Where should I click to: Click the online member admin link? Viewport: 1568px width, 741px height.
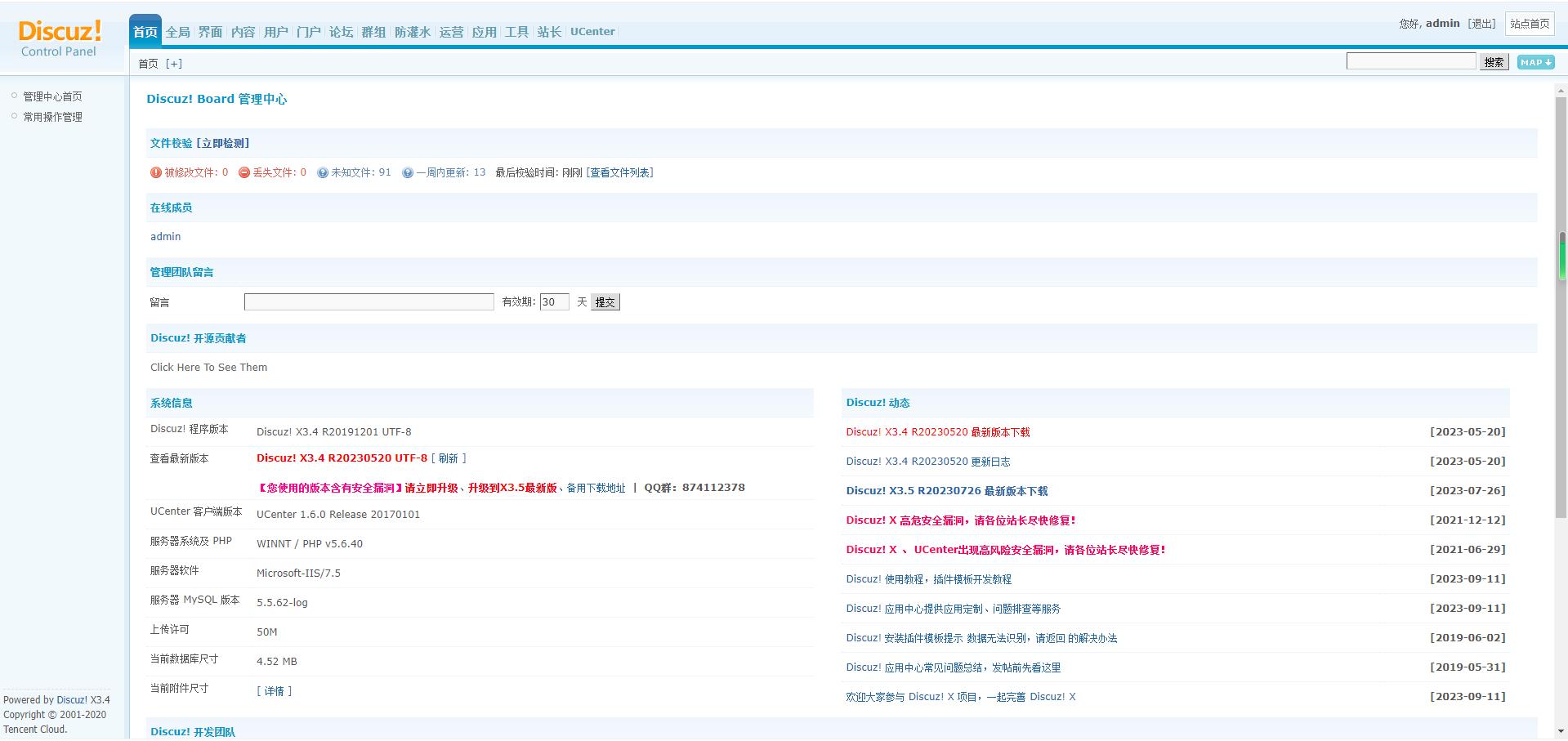[x=166, y=237]
